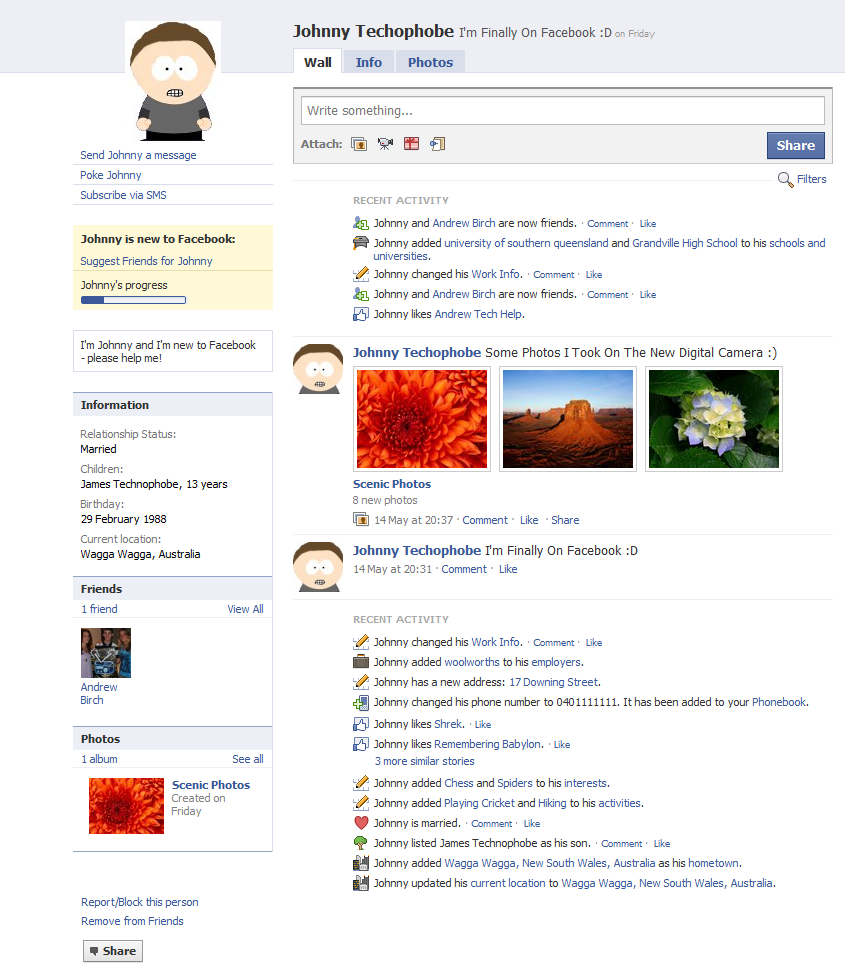Click the tree icon by James Technophobe son story

click(x=361, y=843)
